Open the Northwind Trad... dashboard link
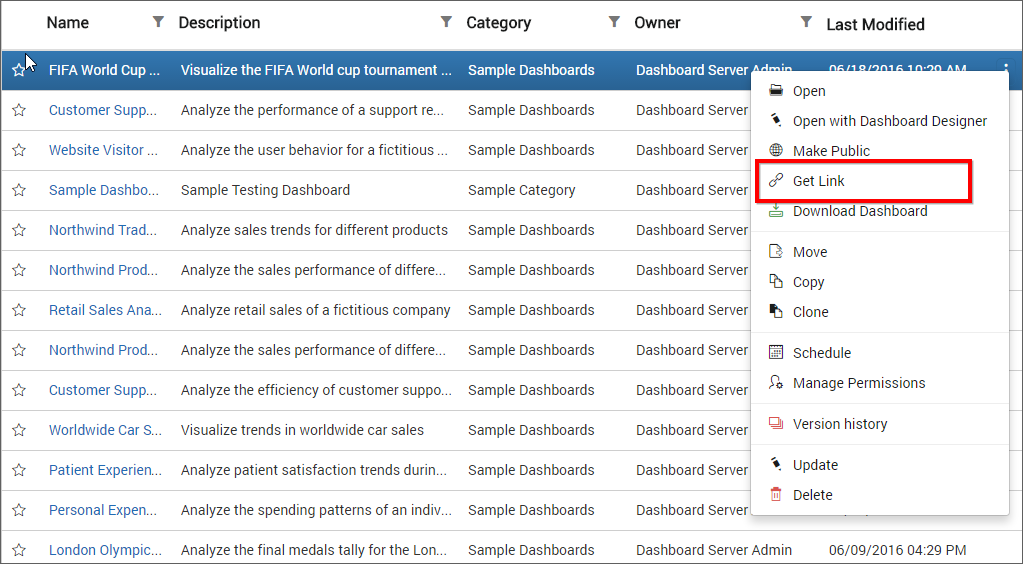This screenshot has height=564, width=1023. 103,230
